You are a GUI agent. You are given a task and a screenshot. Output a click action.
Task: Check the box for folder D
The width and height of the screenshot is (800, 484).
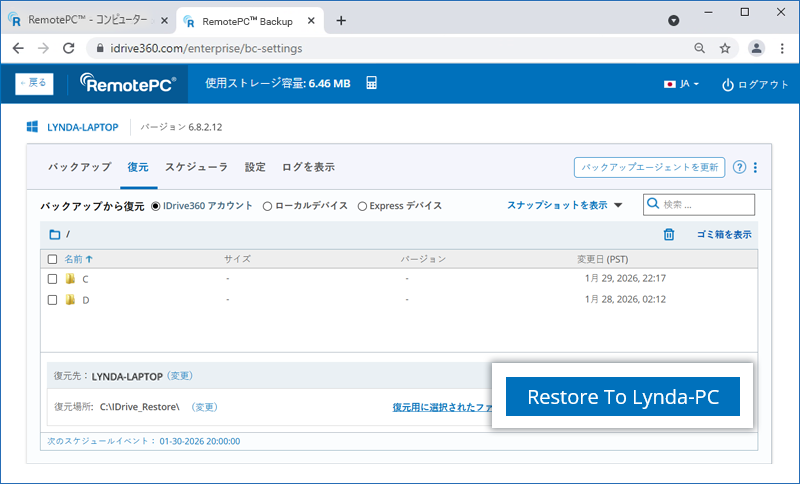coord(52,300)
